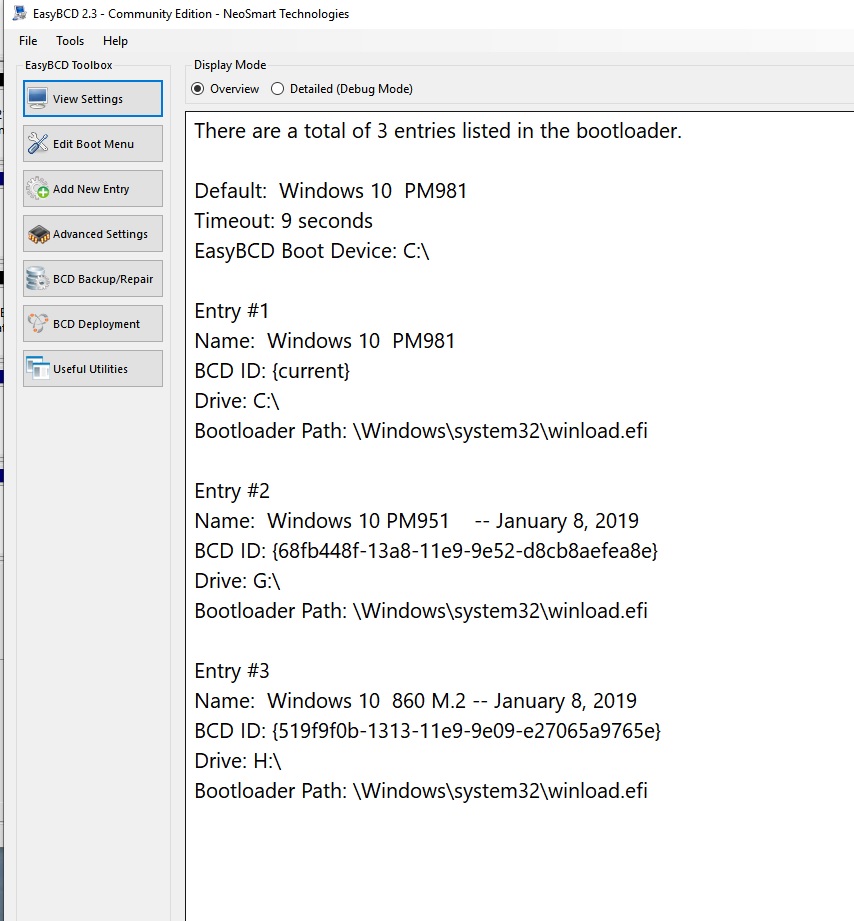The height and width of the screenshot is (921, 854).
Task: Open the View Settings page
Action: click(93, 99)
